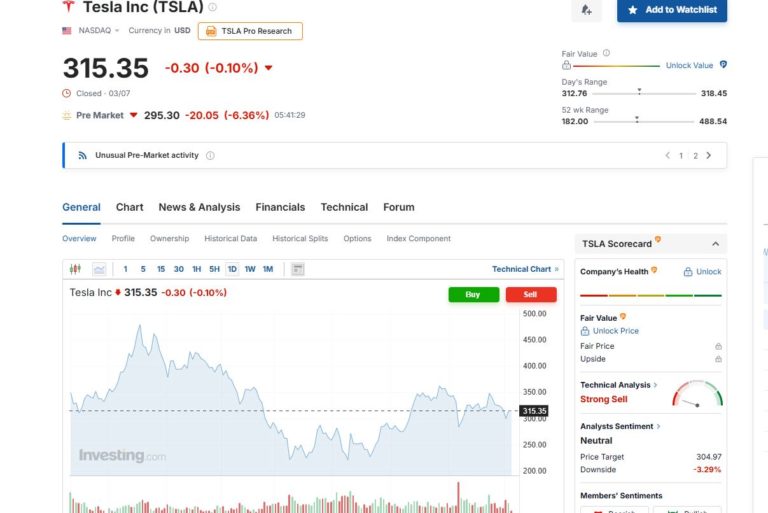Set chart interval to 5H
The height and width of the screenshot is (513, 768).
click(214, 269)
